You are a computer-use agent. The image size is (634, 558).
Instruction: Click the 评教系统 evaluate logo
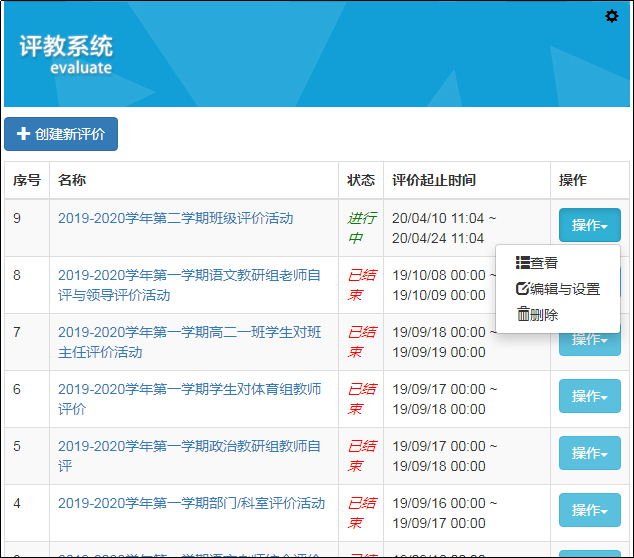click(x=66, y=55)
